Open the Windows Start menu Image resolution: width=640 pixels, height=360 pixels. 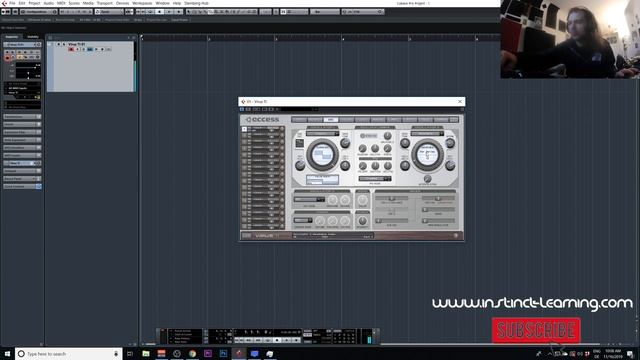pyautogui.click(x=7, y=353)
